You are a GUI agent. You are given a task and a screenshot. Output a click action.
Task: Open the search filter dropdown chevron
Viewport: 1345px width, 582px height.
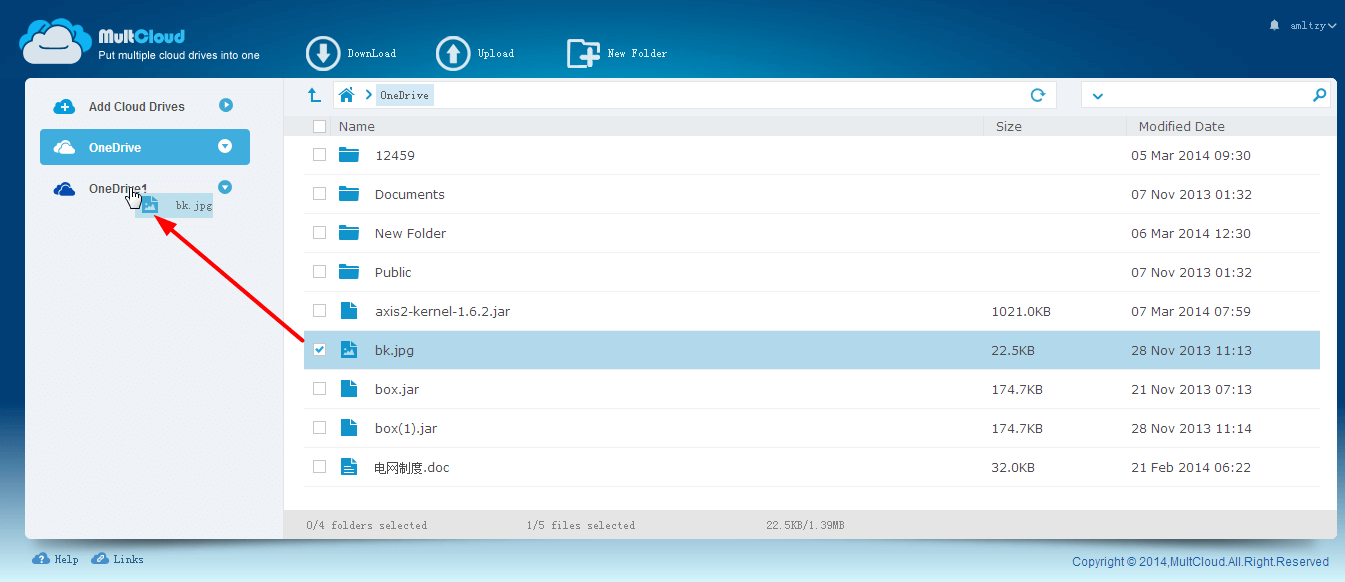(1097, 96)
